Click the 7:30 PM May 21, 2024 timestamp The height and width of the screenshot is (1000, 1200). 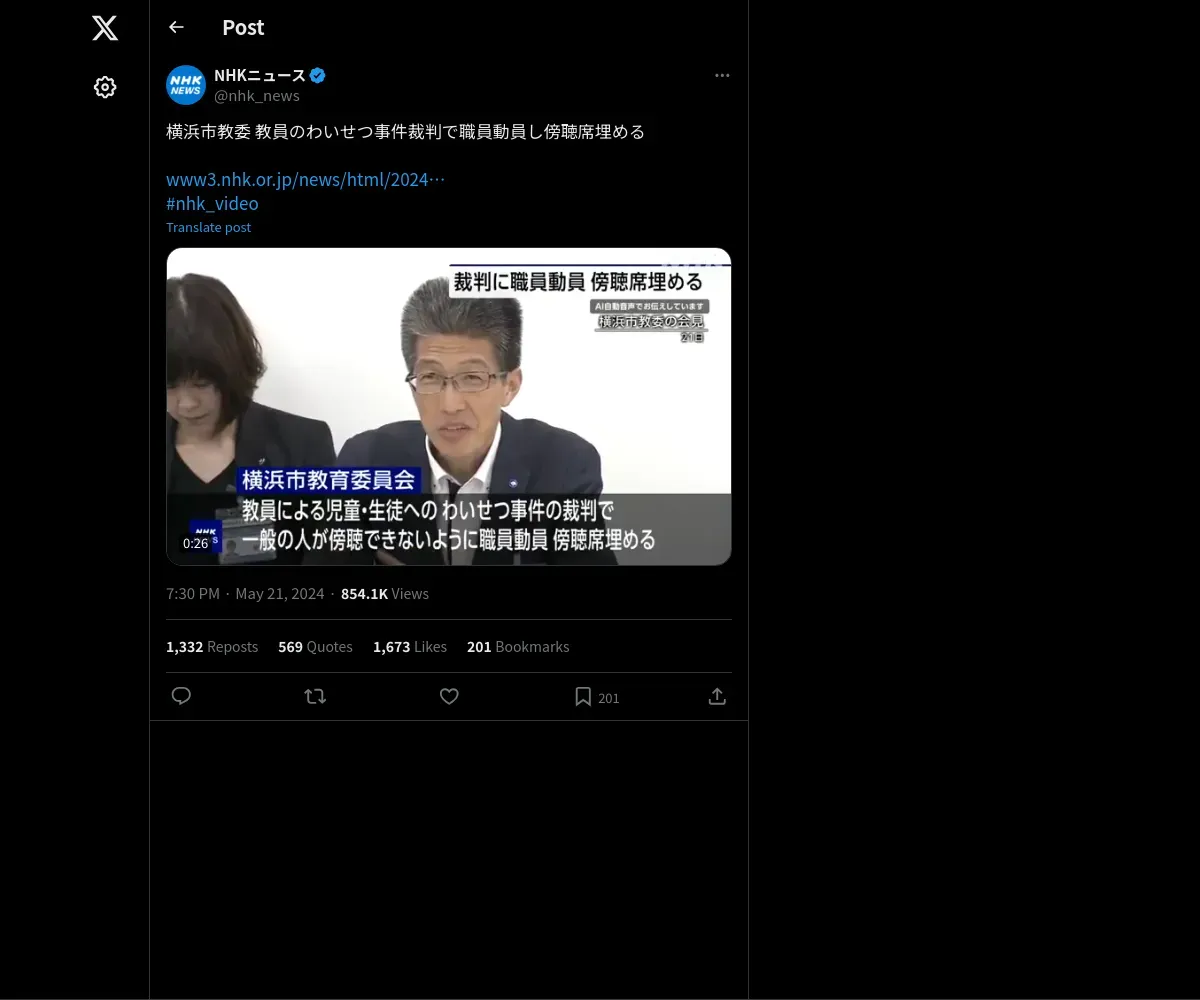(x=245, y=594)
